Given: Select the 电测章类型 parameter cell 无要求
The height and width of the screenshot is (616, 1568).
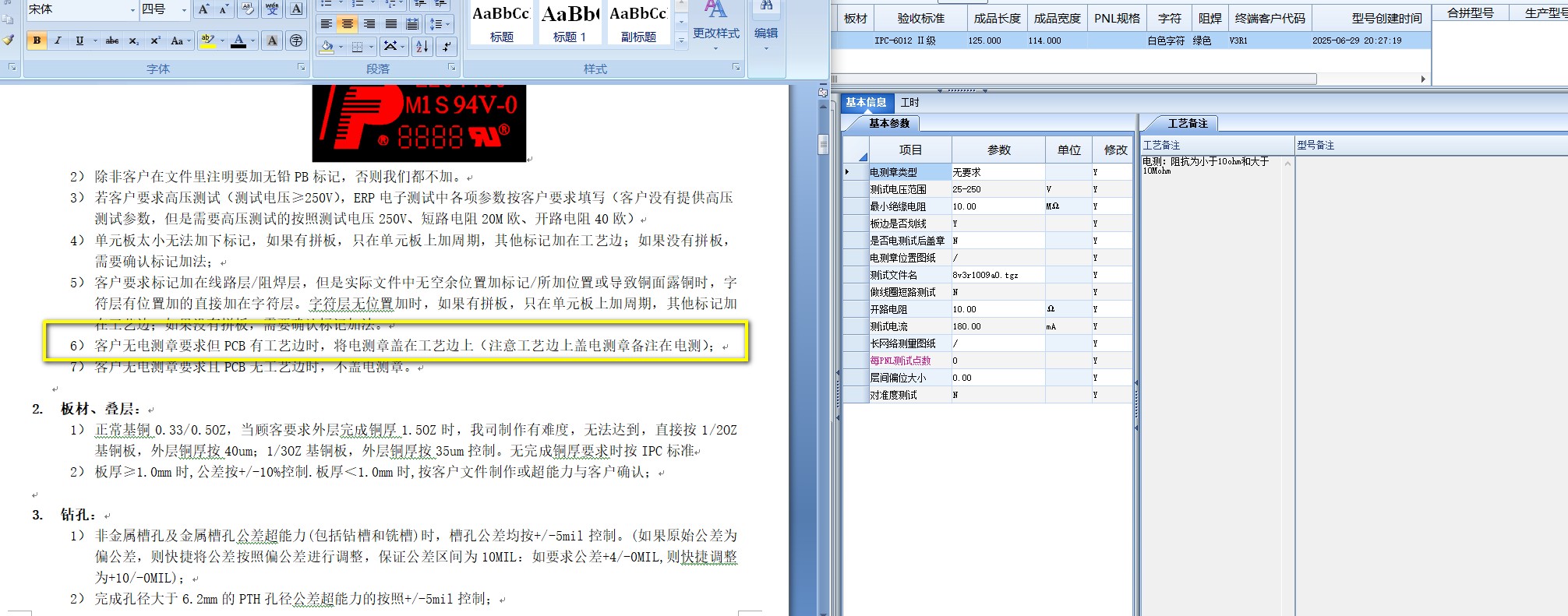Looking at the screenshot, I should [x=998, y=172].
